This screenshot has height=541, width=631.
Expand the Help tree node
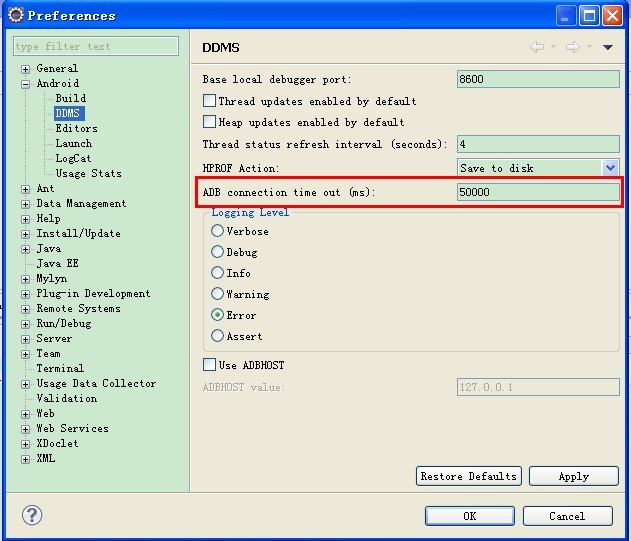click(x=25, y=219)
